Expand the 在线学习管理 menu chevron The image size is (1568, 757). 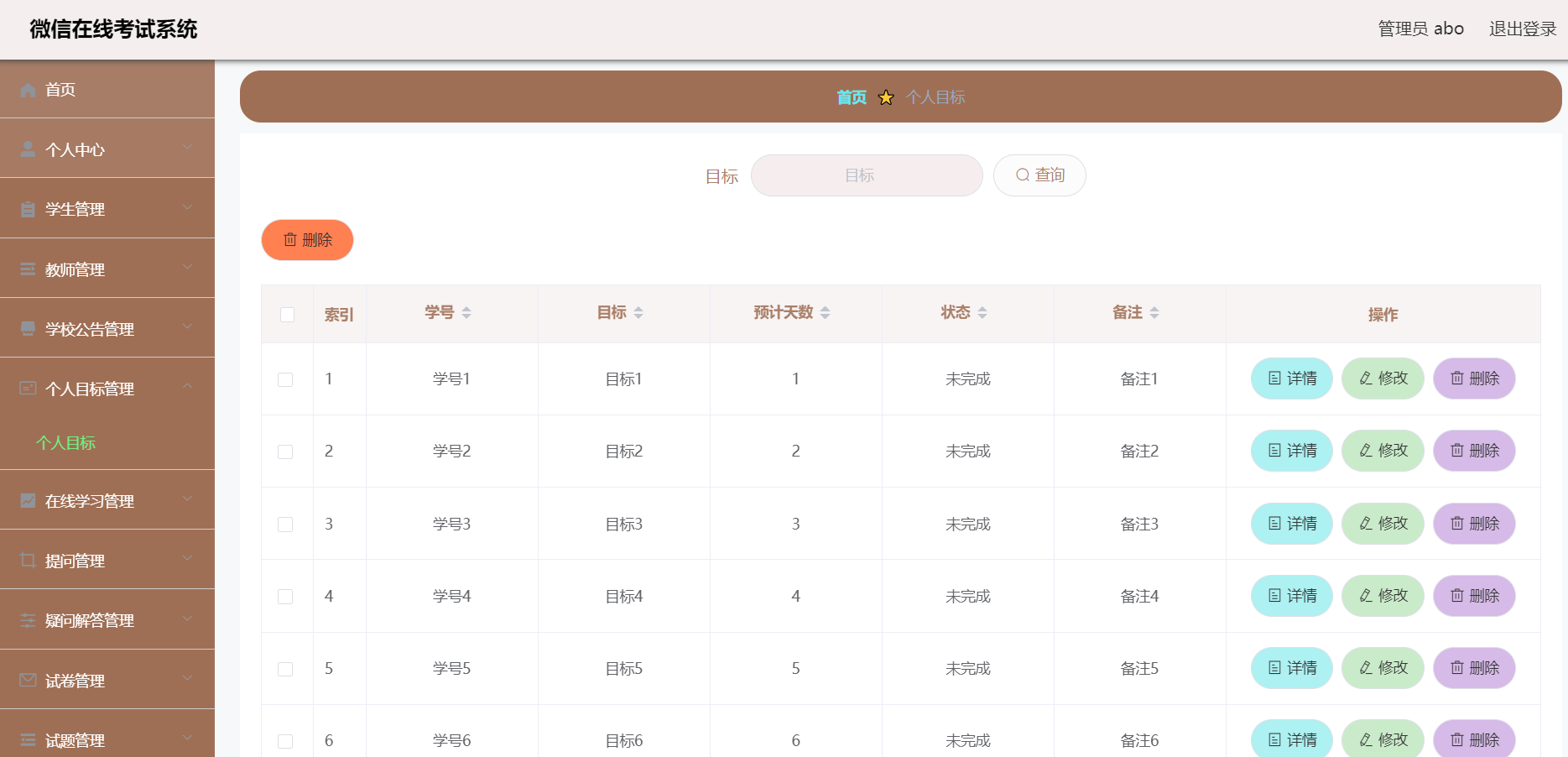(188, 499)
